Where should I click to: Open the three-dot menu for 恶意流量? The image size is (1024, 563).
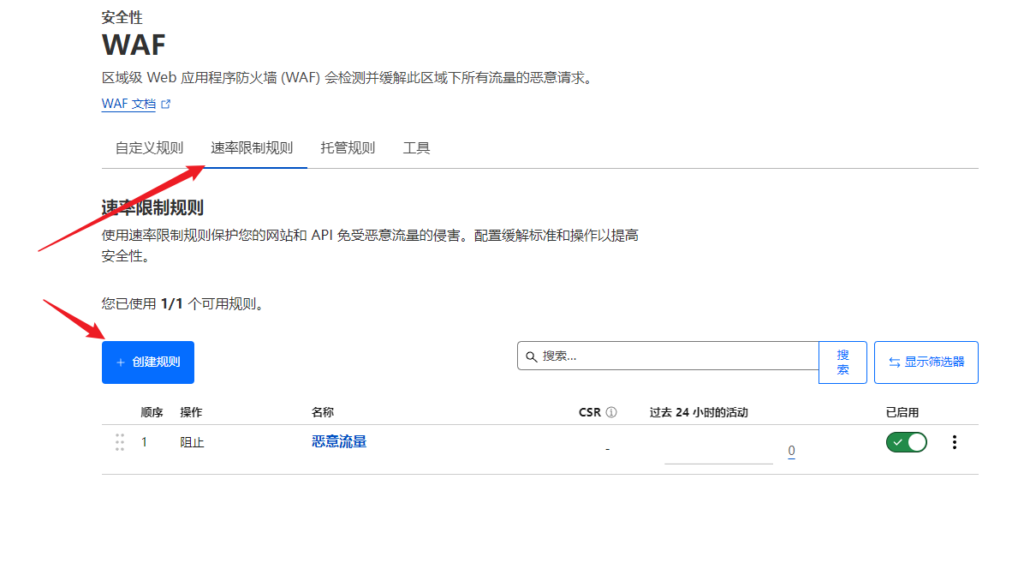tap(954, 442)
